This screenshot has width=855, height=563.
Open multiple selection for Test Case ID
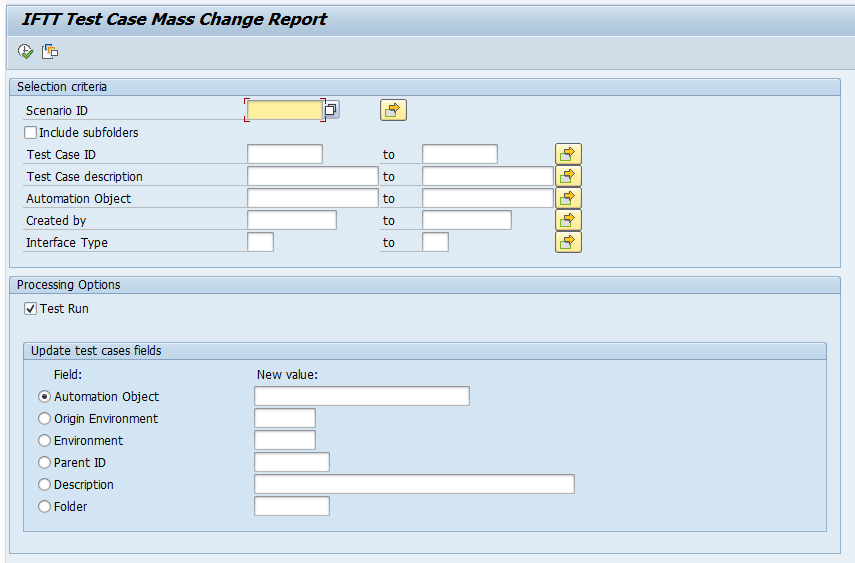(x=568, y=154)
